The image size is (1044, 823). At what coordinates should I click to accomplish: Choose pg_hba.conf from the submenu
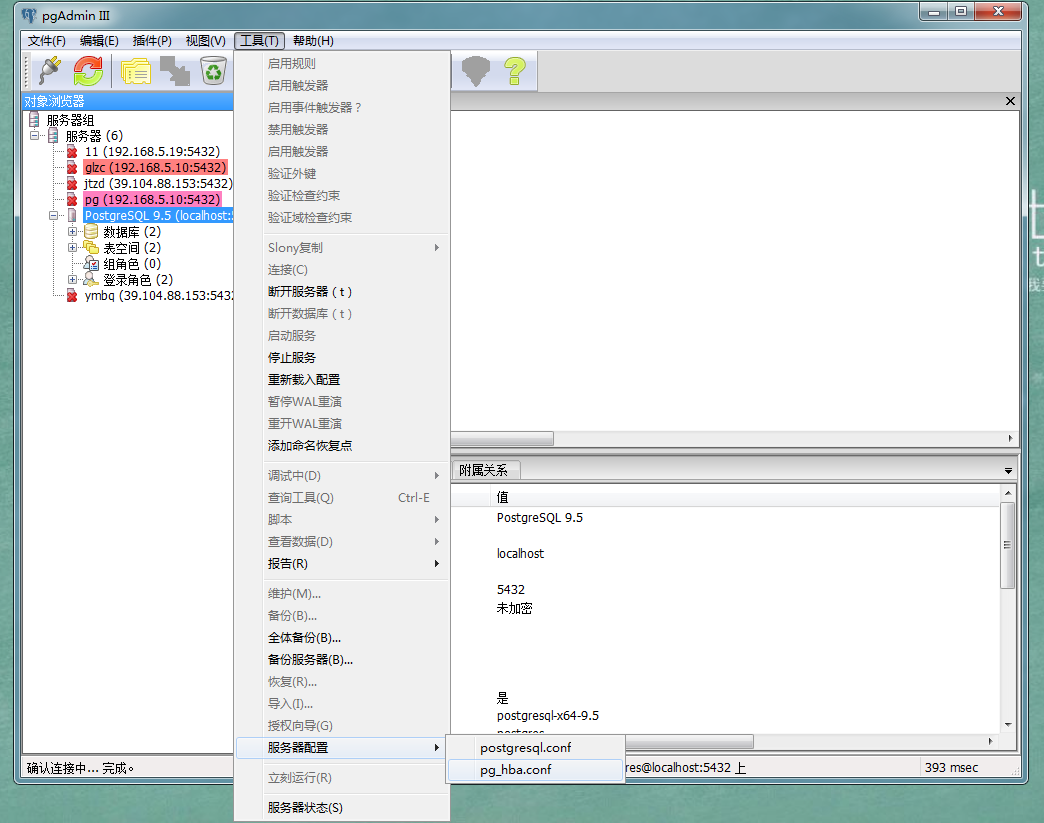pos(515,770)
